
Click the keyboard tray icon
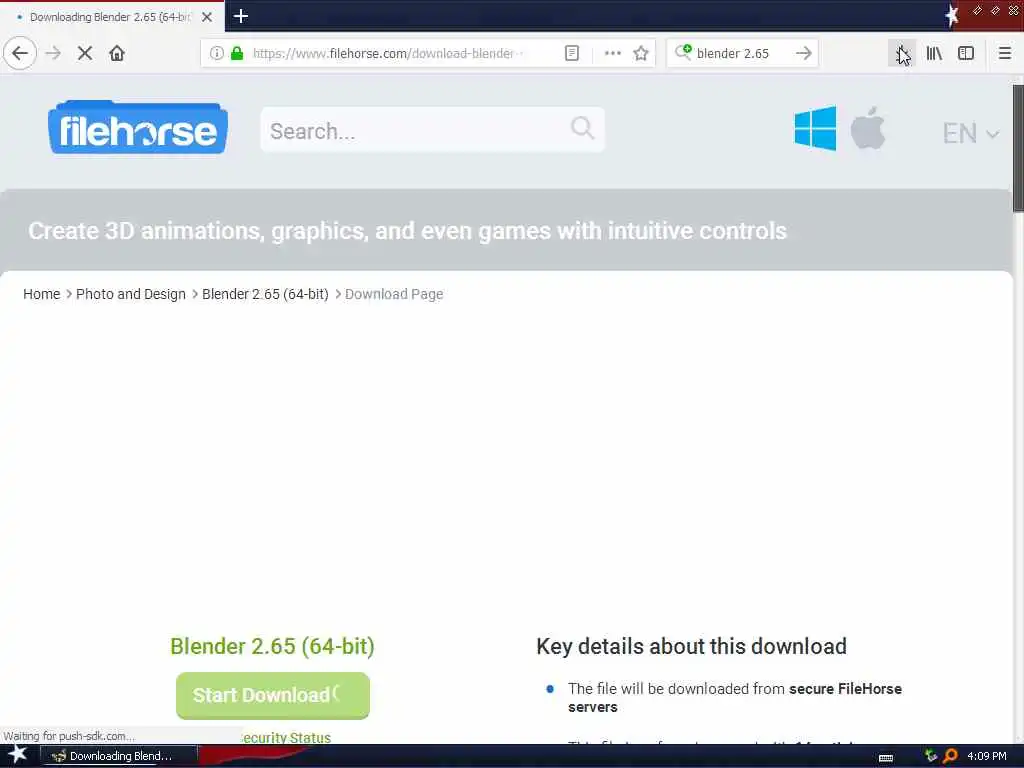click(x=886, y=758)
